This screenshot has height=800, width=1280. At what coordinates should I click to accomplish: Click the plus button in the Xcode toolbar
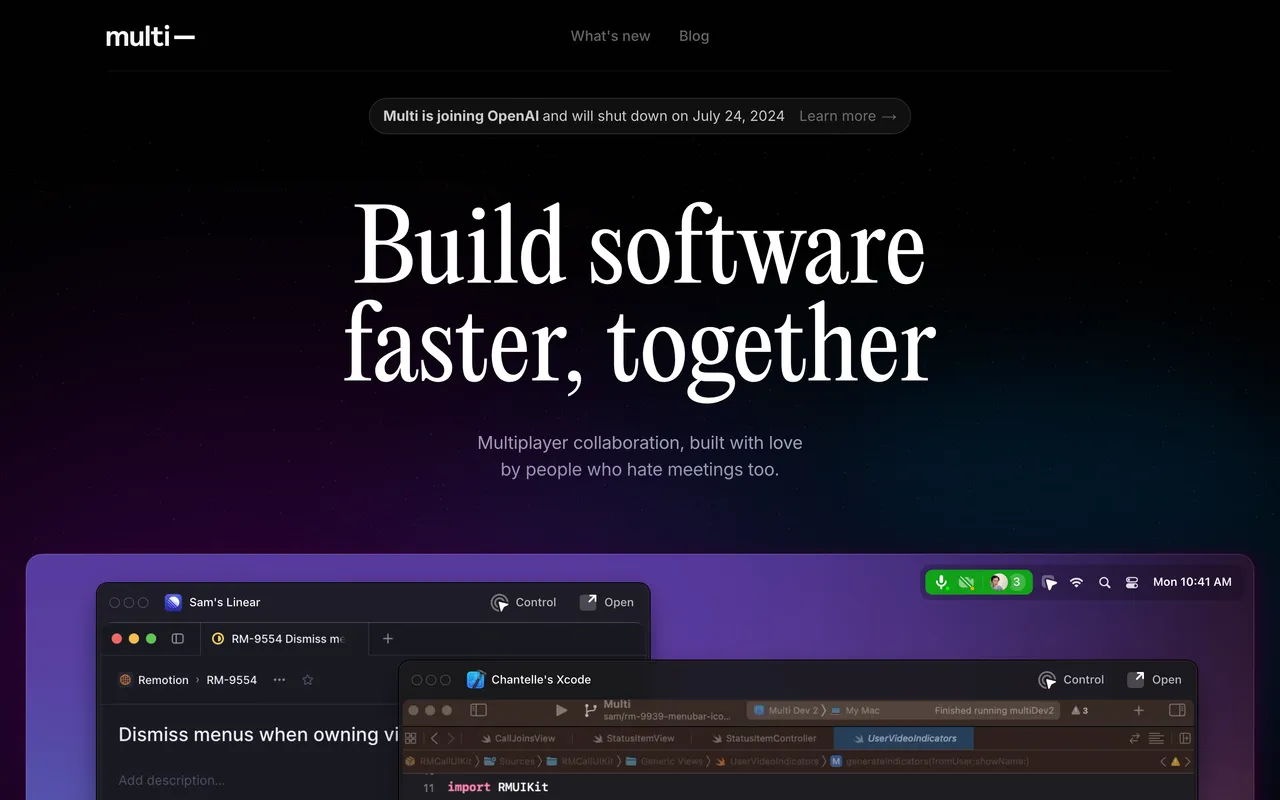[x=1138, y=710]
